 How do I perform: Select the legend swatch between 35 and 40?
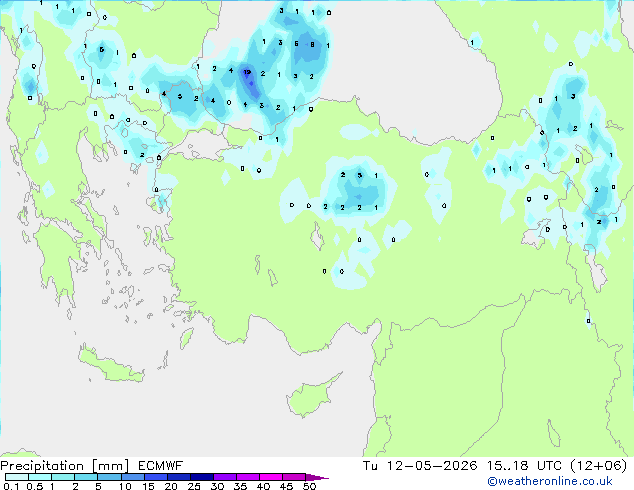pos(248,477)
